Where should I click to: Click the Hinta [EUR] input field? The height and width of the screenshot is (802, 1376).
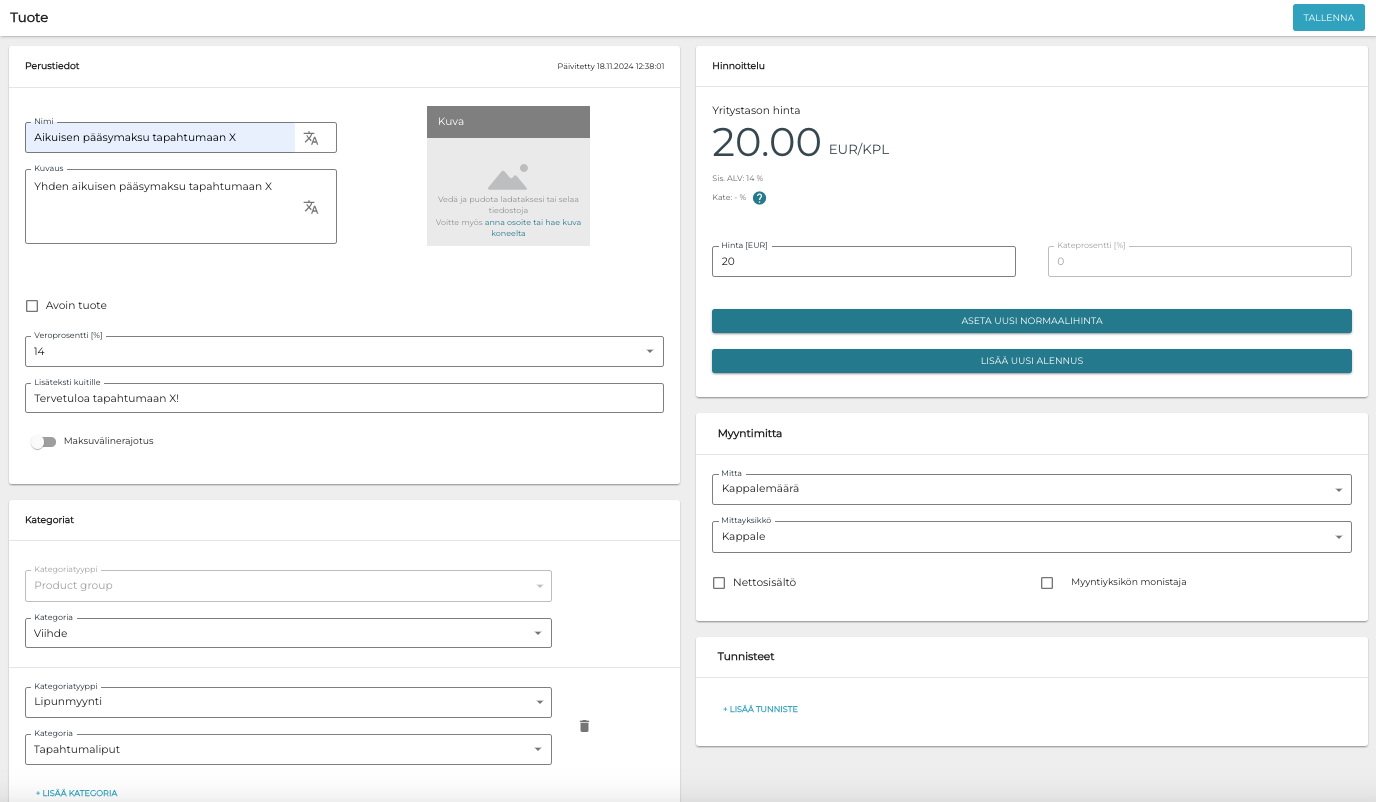click(x=863, y=262)
